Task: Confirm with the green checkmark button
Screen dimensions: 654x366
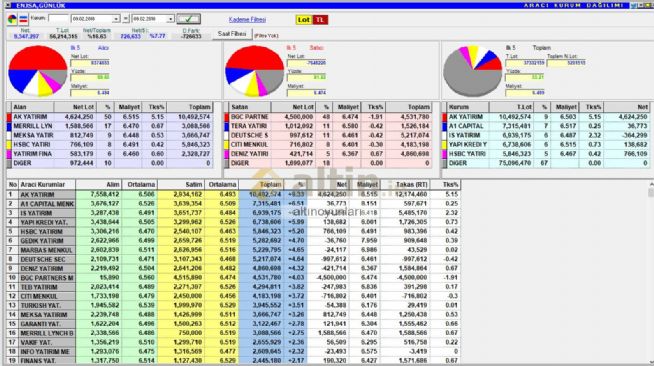Action: [x=189, y=19]
